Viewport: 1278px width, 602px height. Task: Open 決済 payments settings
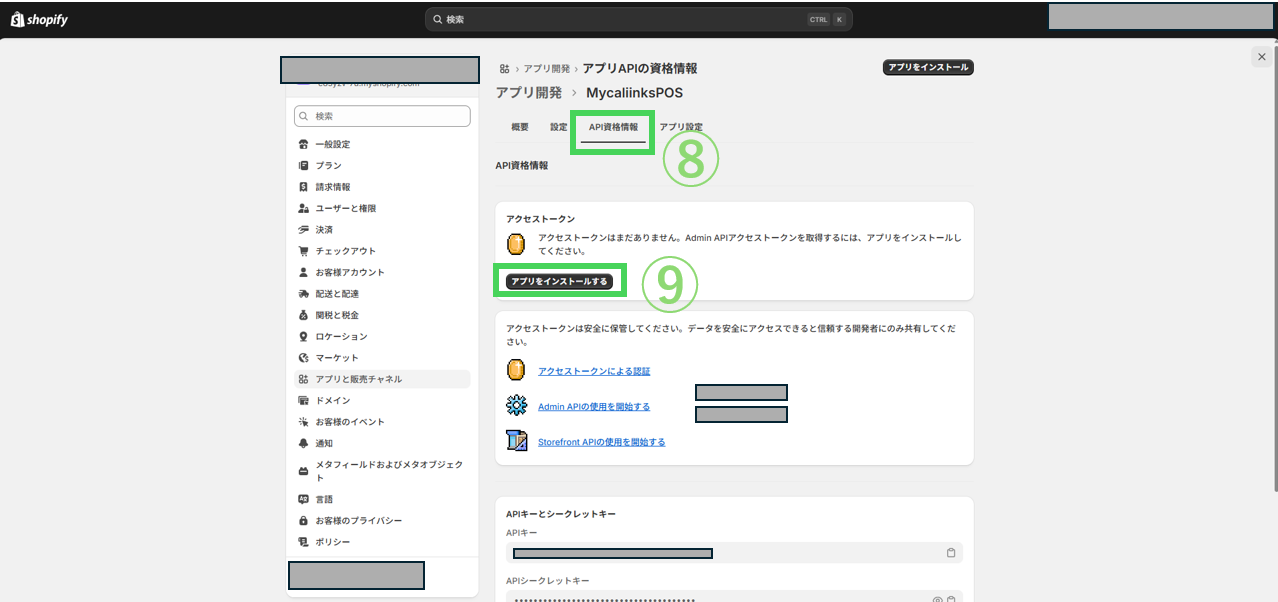tap(324, 230)
